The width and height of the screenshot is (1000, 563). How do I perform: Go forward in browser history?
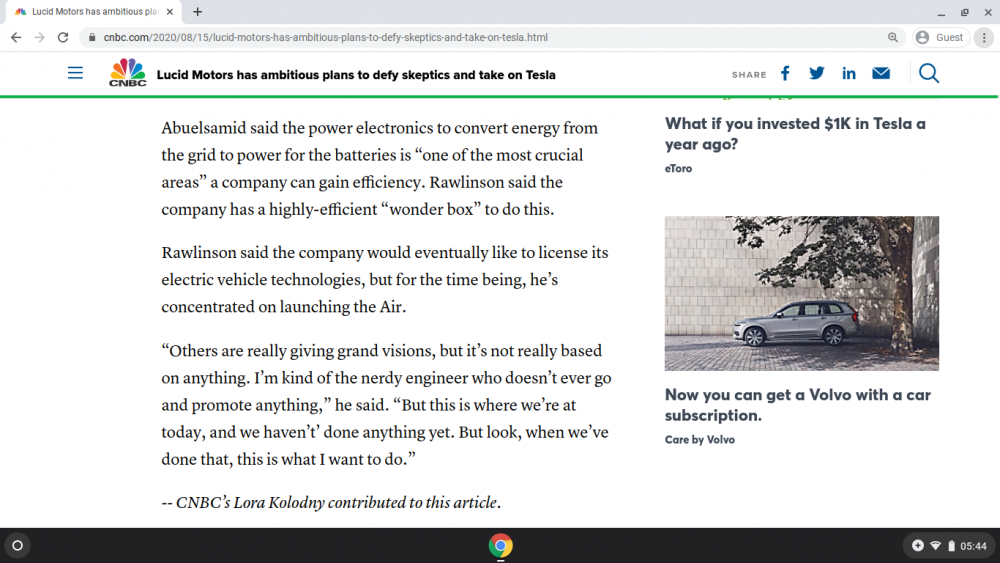(x=40, y=38)
